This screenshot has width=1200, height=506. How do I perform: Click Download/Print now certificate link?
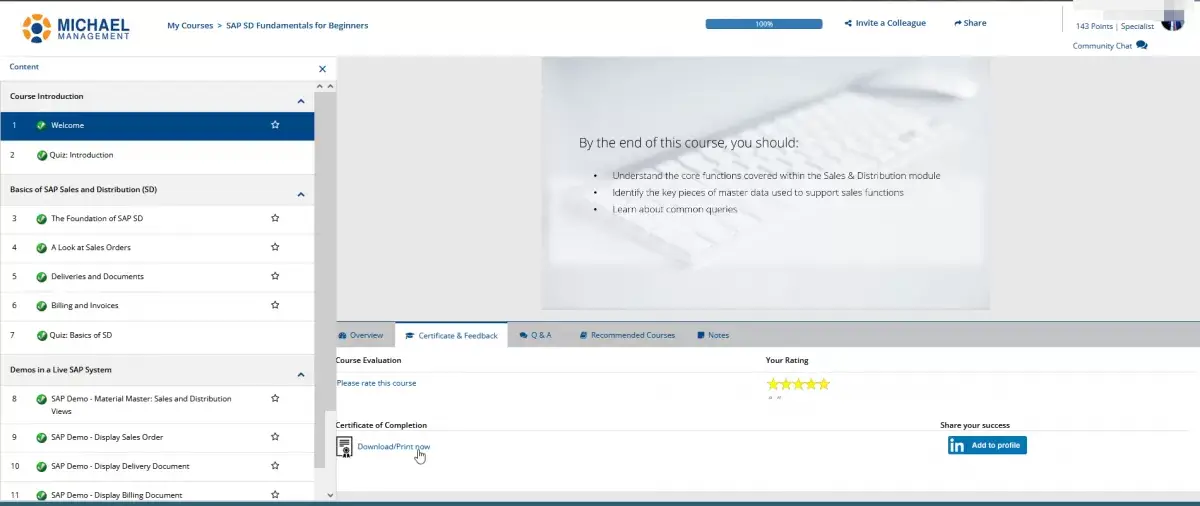point(394,446)
